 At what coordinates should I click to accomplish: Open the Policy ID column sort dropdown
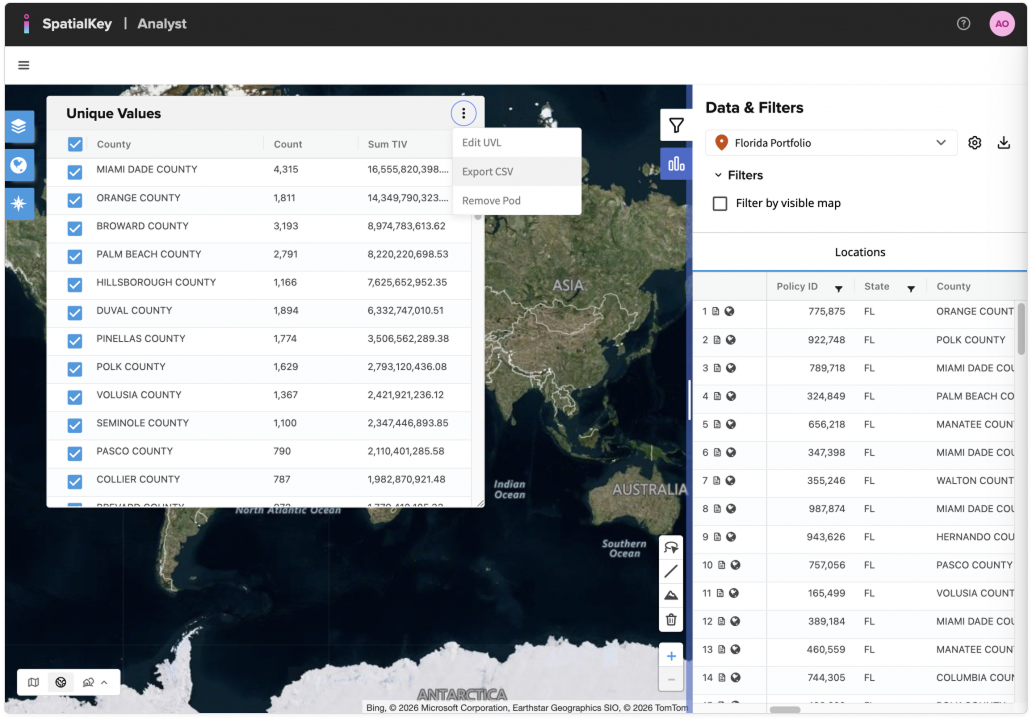tap(838, 288)
